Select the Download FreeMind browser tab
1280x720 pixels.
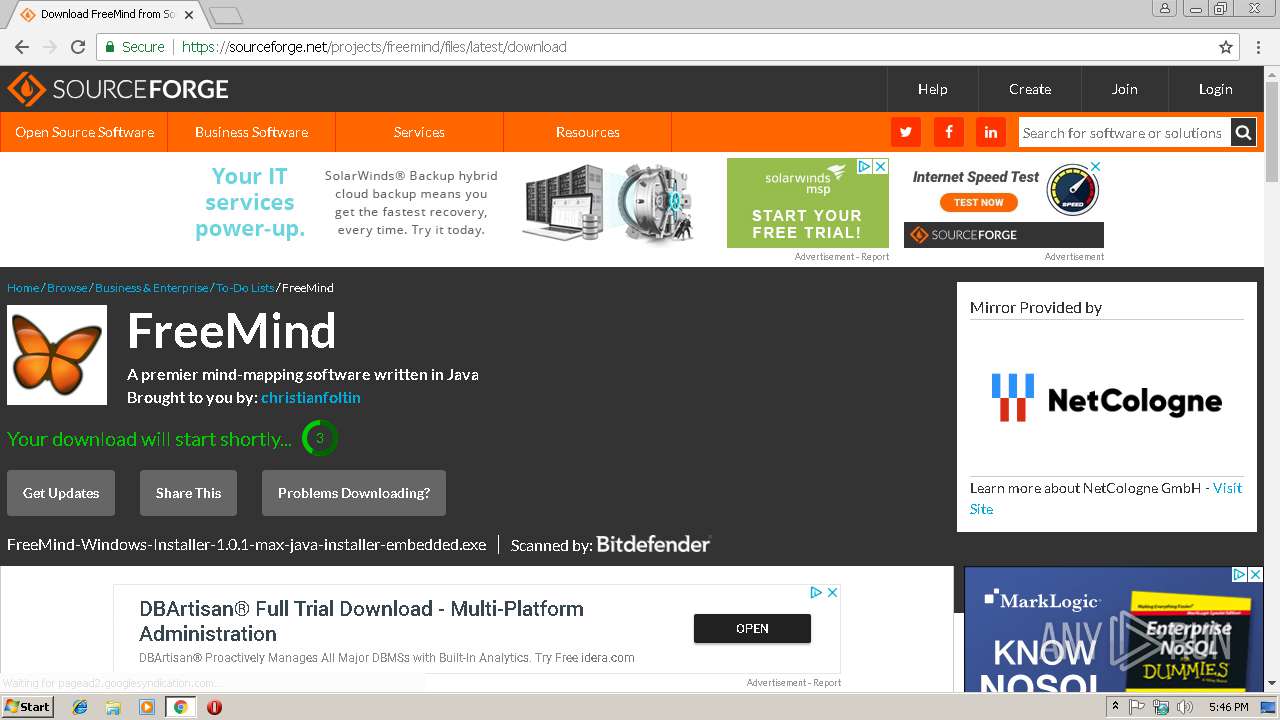click(108, 14)
